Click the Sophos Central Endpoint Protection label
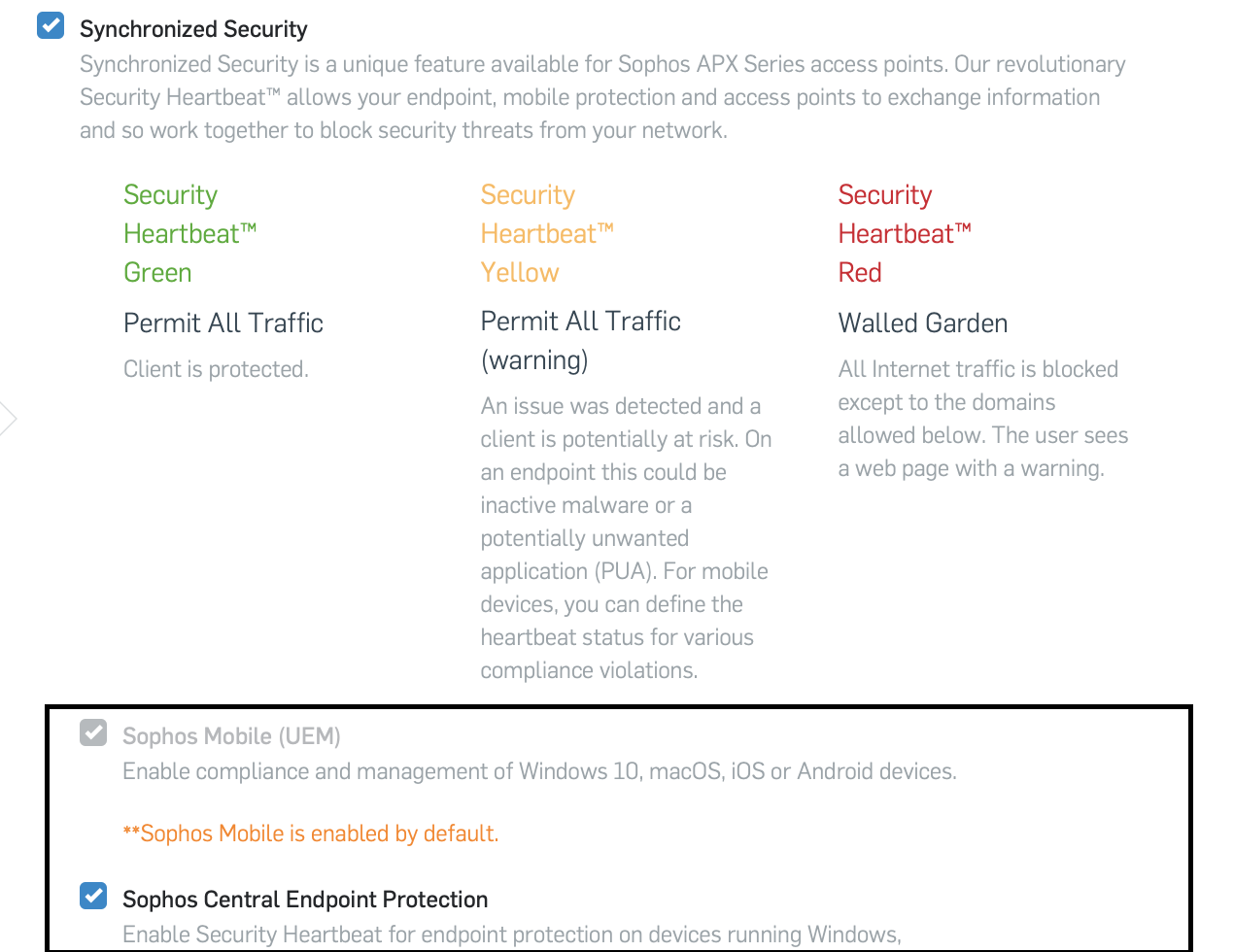 (x=305, y=900)
